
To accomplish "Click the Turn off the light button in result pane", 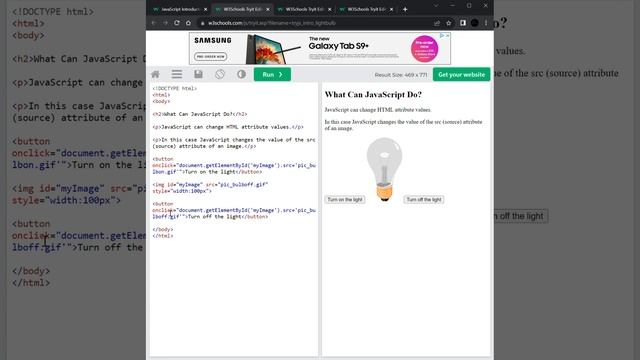I will tap(424, 200).
